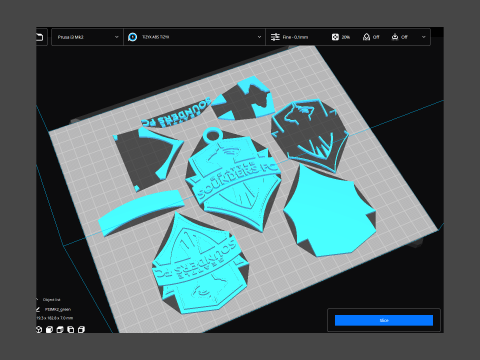
Task: Click the round blue material extruder icon
Action: 132,37
